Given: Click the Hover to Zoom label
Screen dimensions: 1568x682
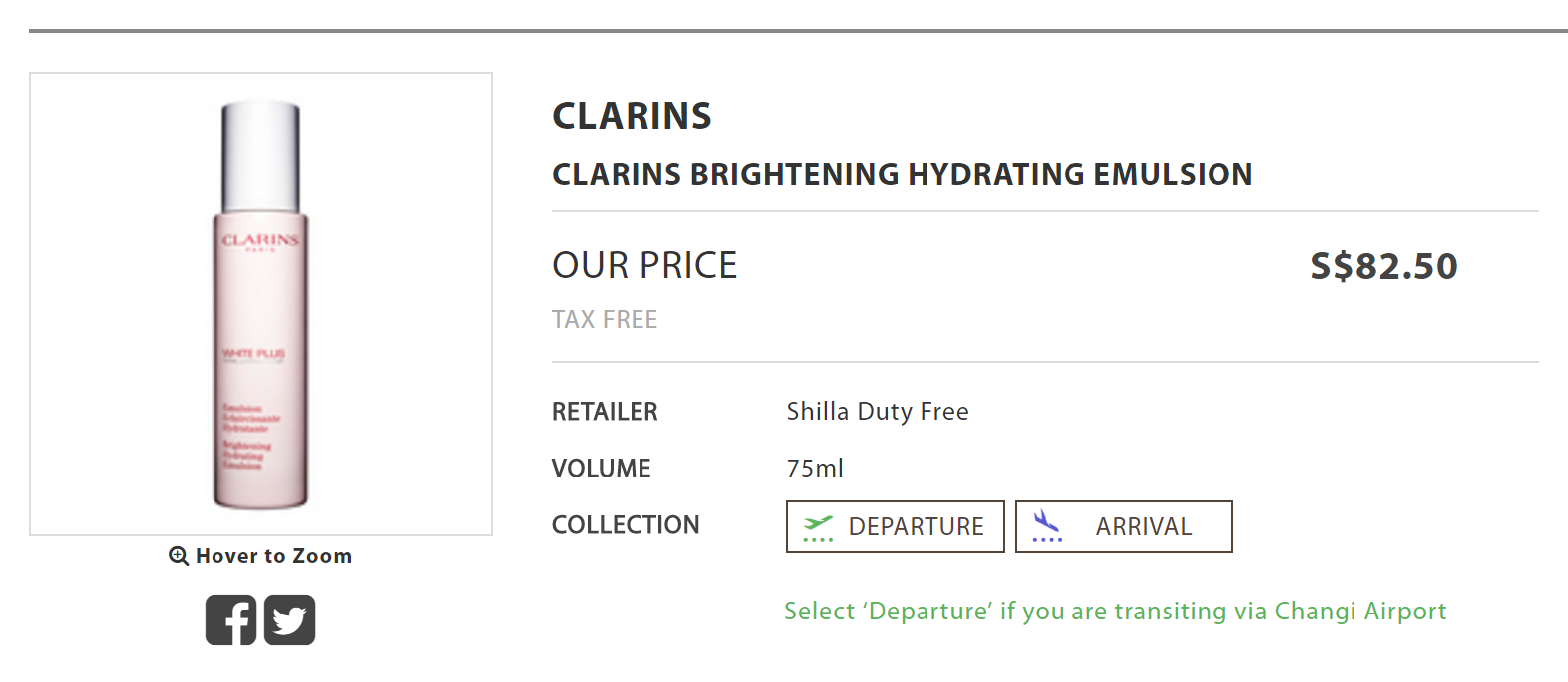Looking at the screenshot, I should [273, 556].
